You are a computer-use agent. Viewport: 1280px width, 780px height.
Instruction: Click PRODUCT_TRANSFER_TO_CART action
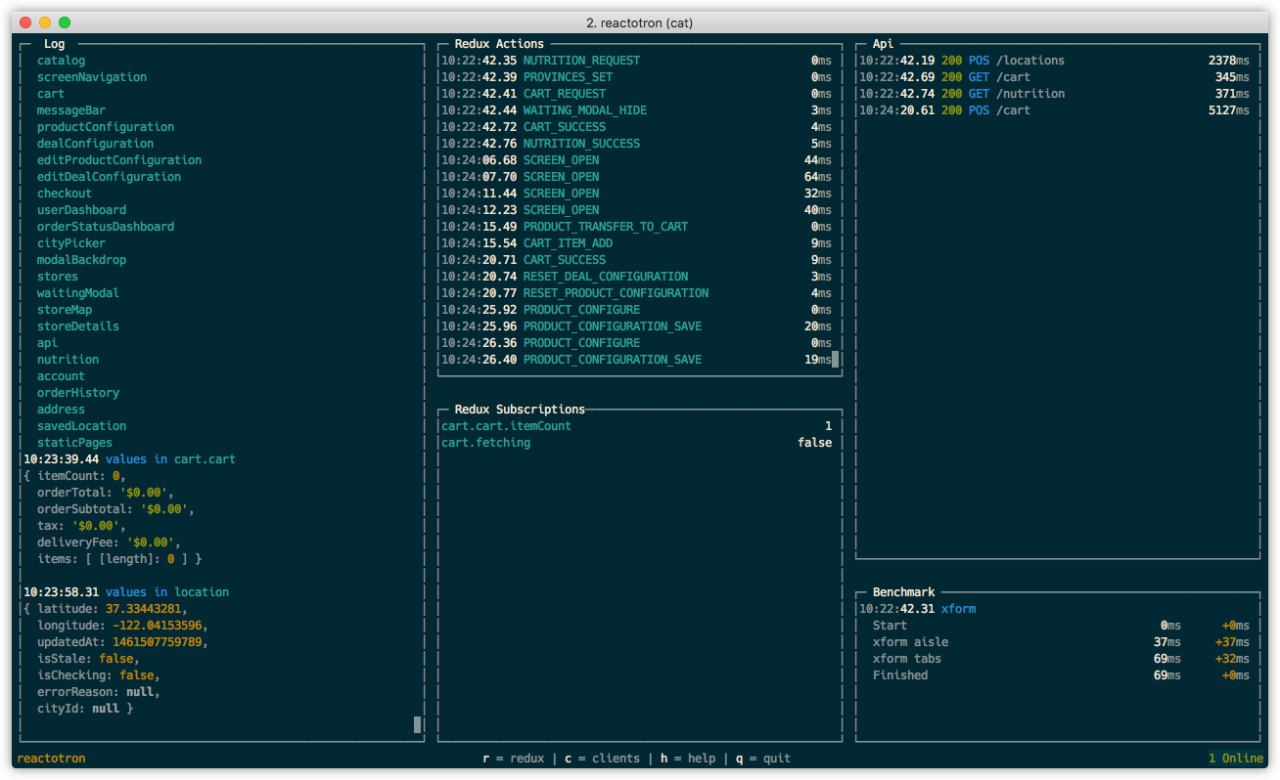point(637,227)
